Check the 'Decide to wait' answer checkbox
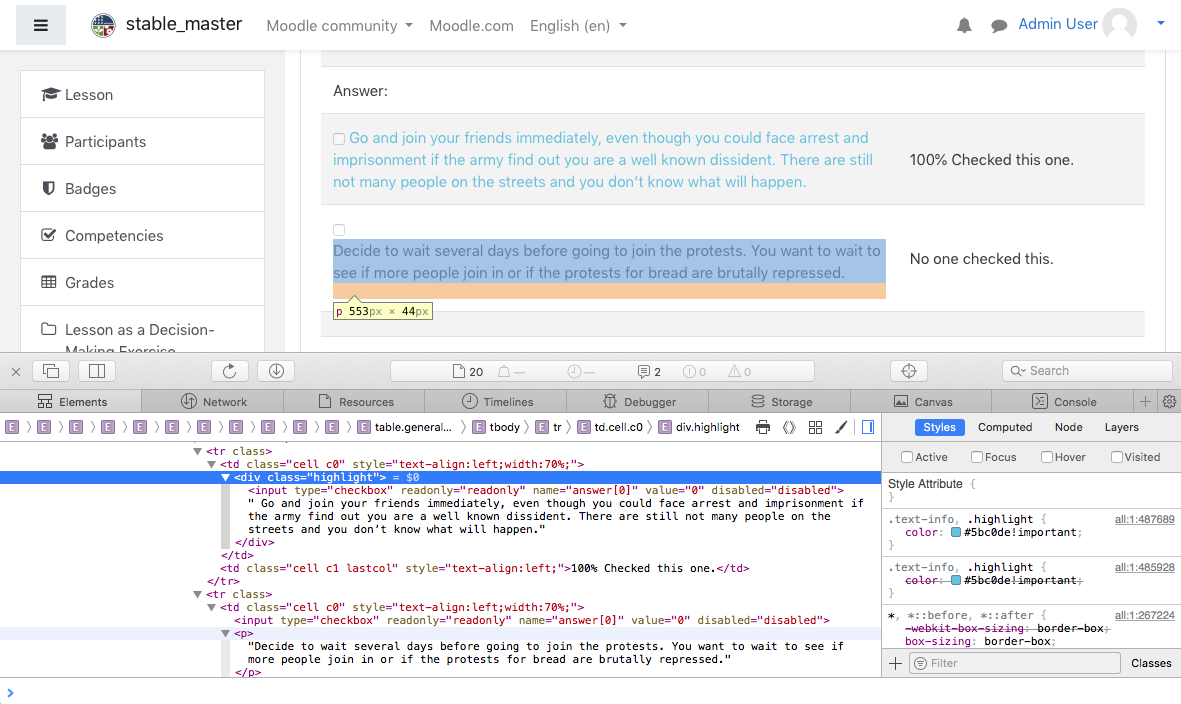The height and width of the screenshot is (704, 1181). (339, 230)
